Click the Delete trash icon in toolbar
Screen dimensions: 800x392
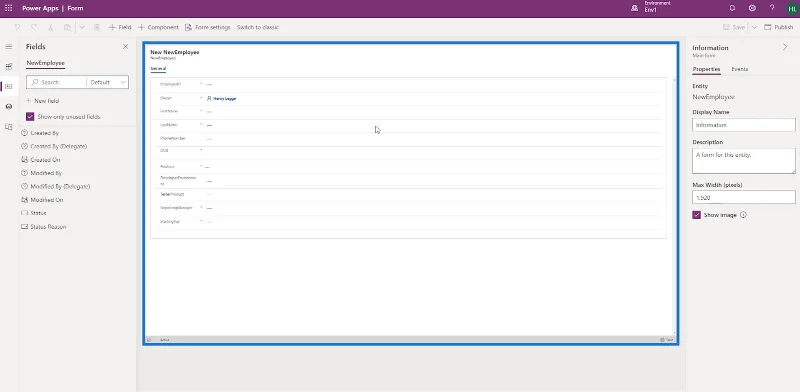pos(96,28)
